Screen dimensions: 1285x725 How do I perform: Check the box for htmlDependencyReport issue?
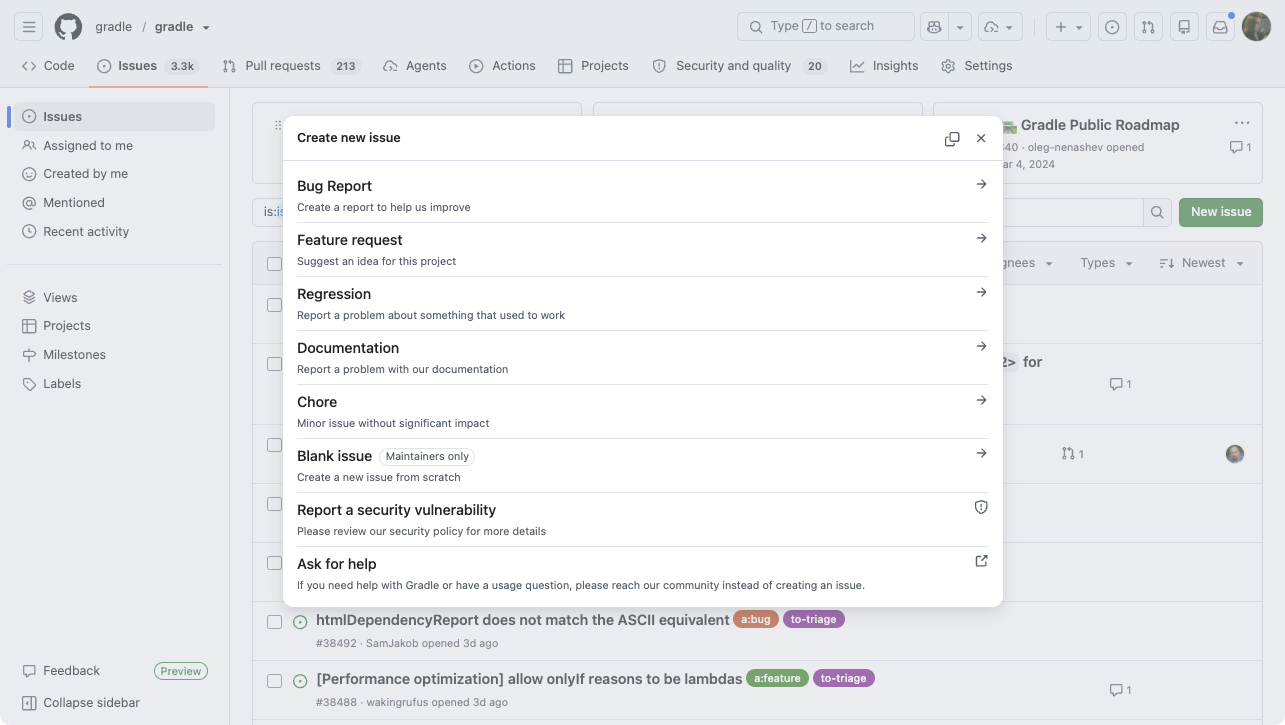click(274, 622)
